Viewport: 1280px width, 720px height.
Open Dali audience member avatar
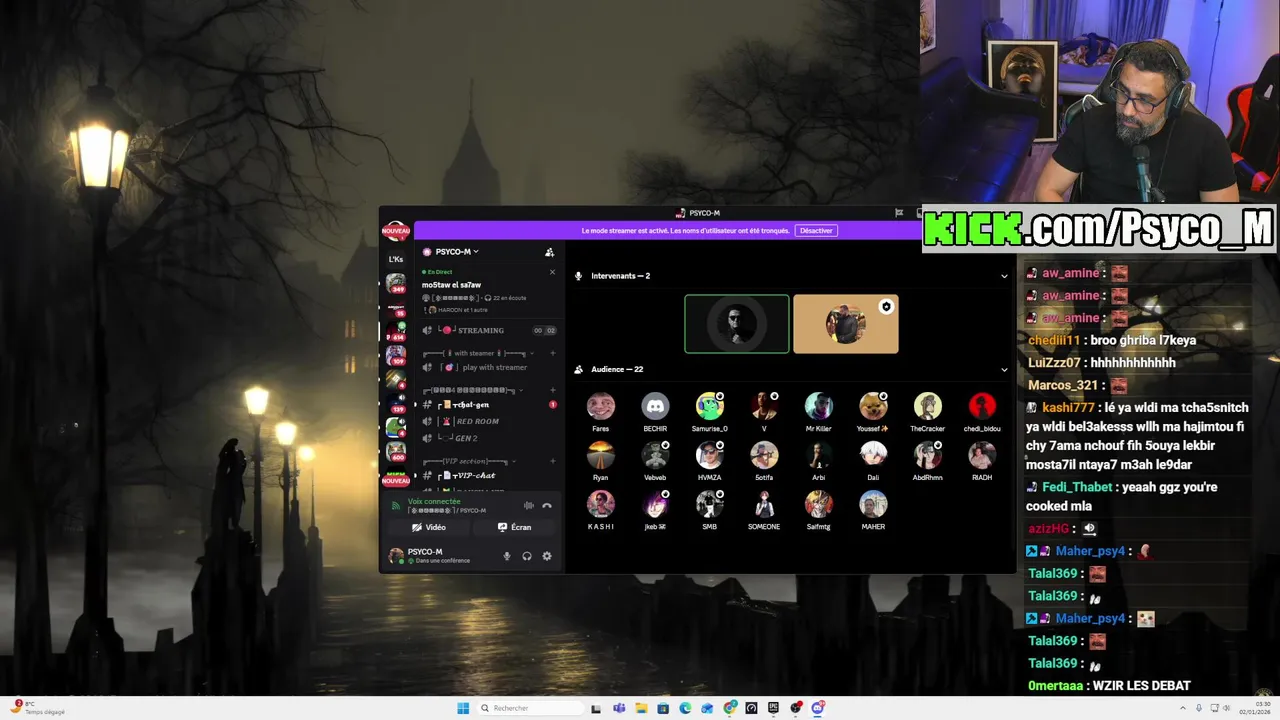[x=873, y=455]
